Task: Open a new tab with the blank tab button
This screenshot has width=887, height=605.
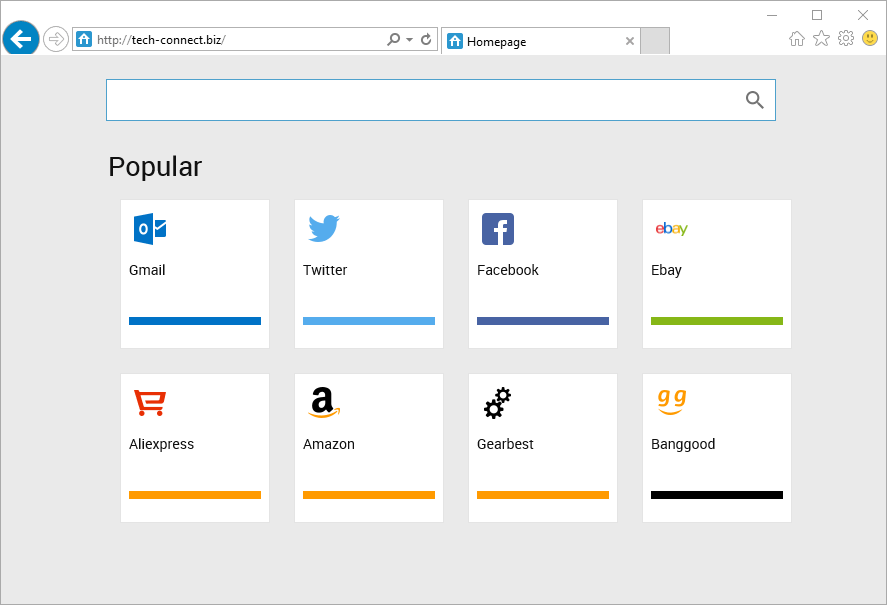Action: coord(655,41)
